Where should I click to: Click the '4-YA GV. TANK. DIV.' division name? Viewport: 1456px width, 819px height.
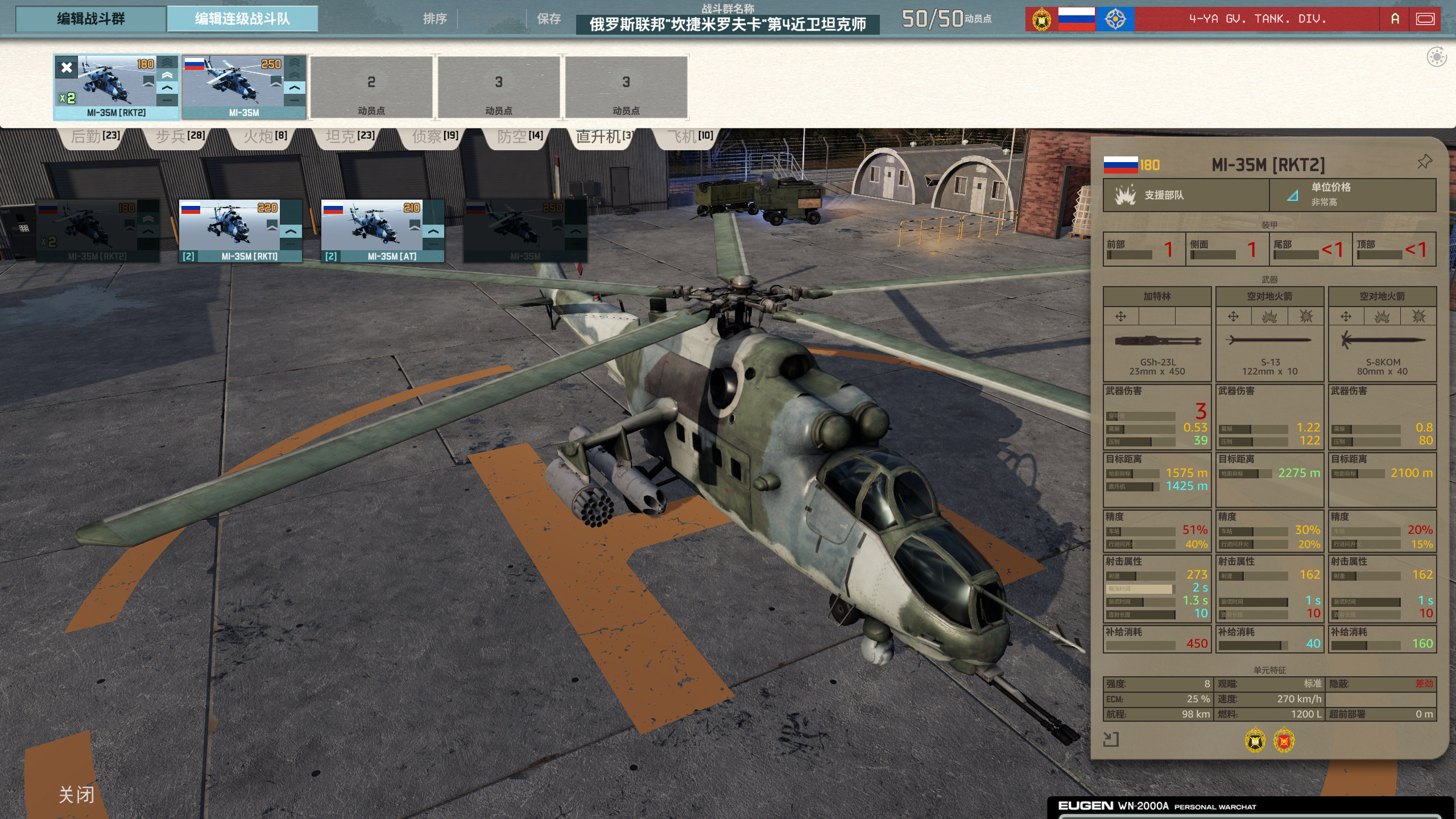(1258, 19)
